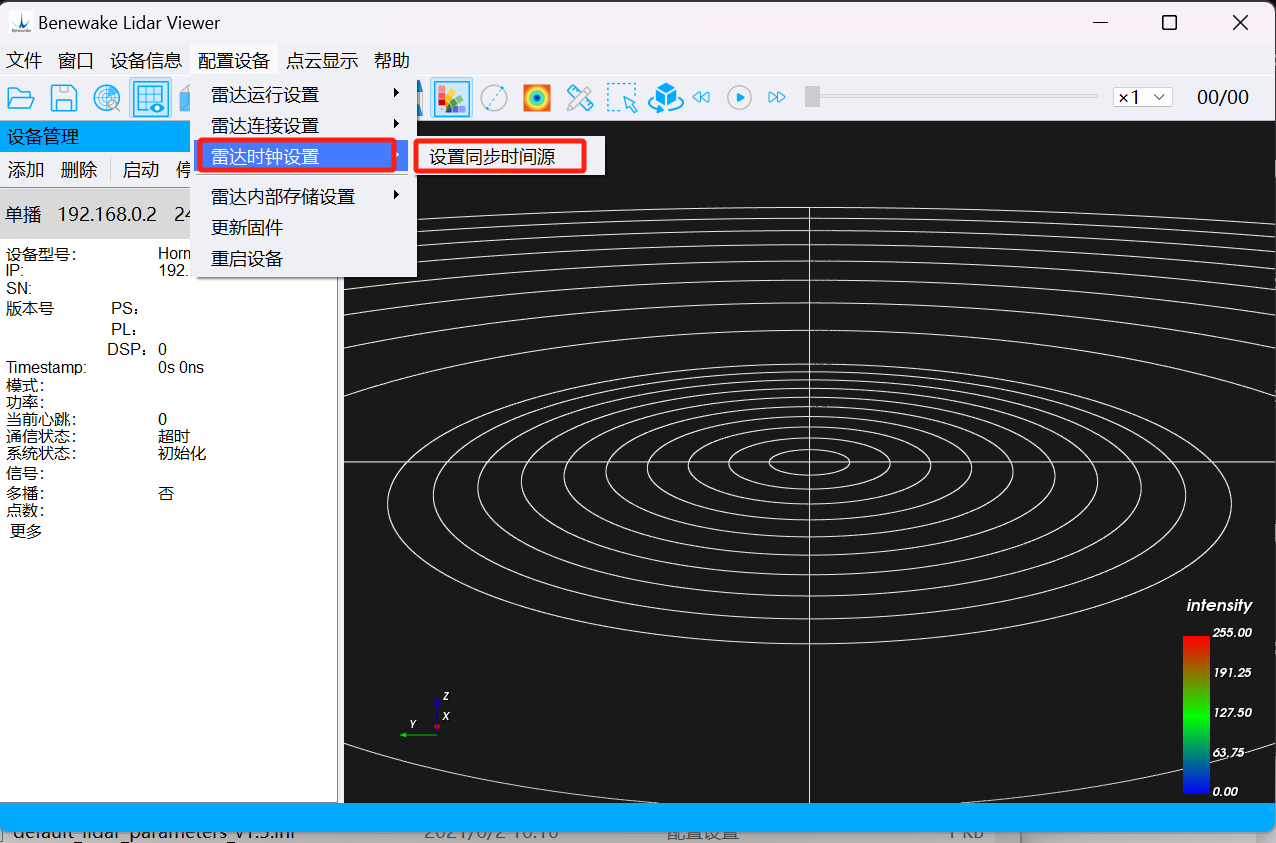The width and height of the screenshot is (1276, 843).
Task: Open the ×1 playback speed dropdown
Action: pos(1143,97)
